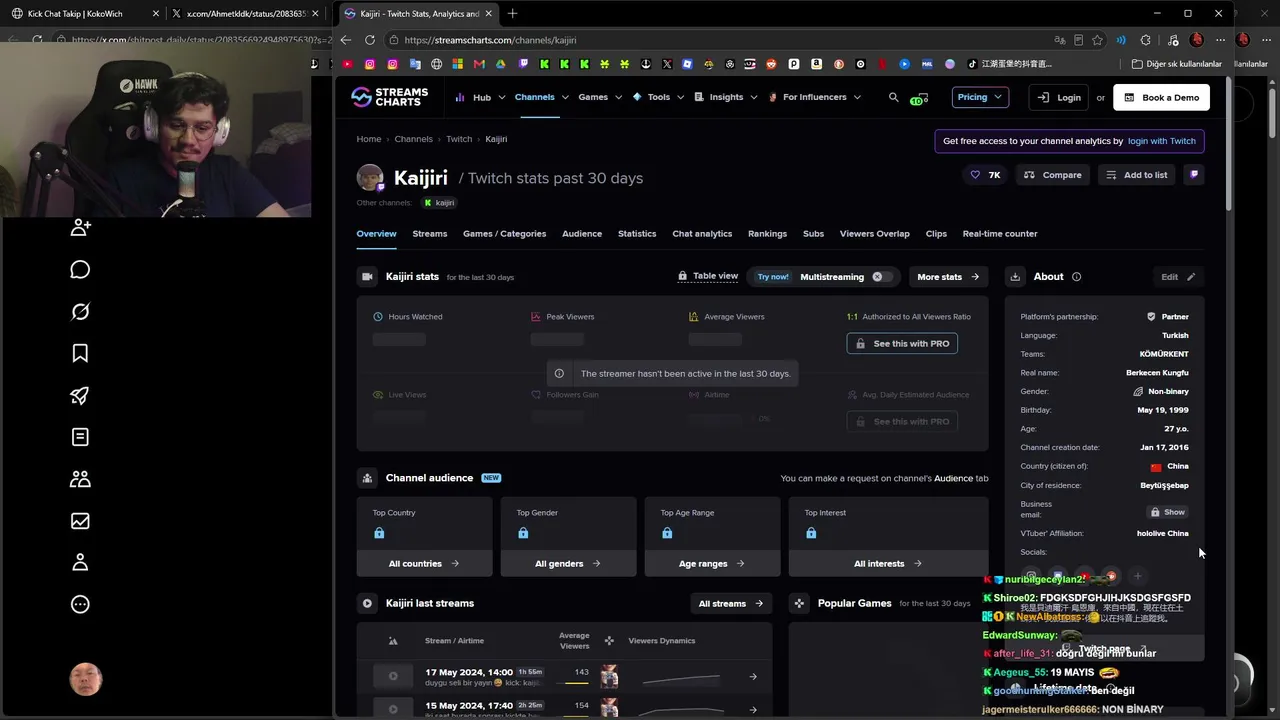The image size is (1280, 720).
Task: Click the Popular Games gamepad icon
Action: pyautogui.click(x=799, y=604)
